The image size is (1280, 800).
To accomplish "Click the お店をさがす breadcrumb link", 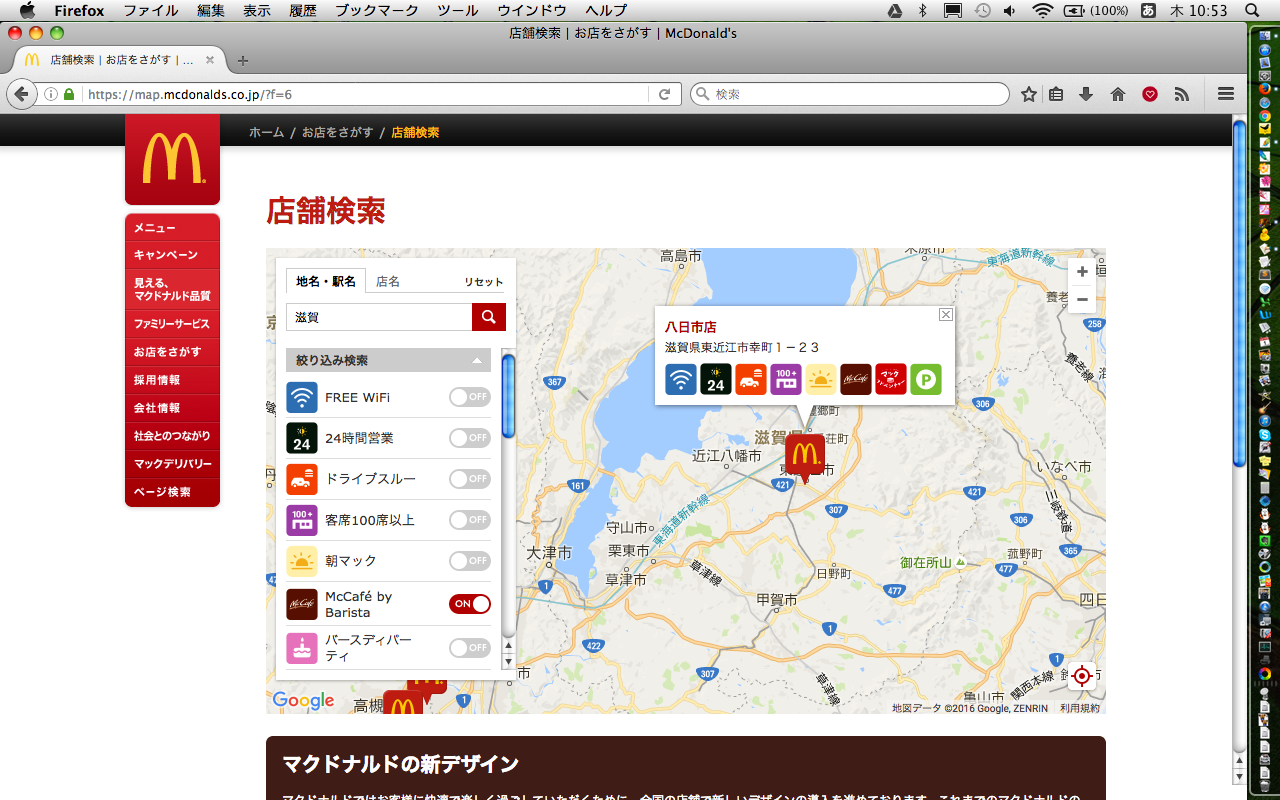I will (x=338, y=132).
